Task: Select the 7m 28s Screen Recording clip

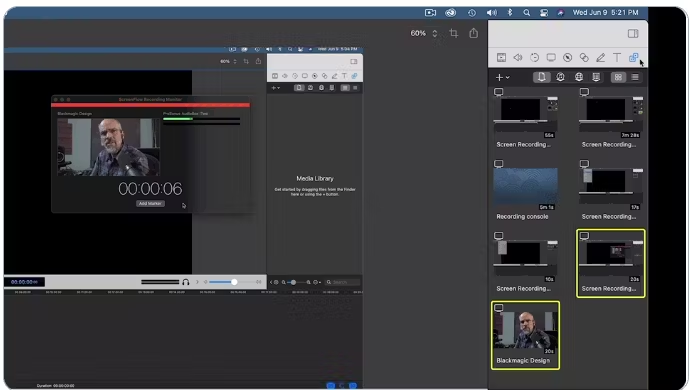Action: (610, 118)
